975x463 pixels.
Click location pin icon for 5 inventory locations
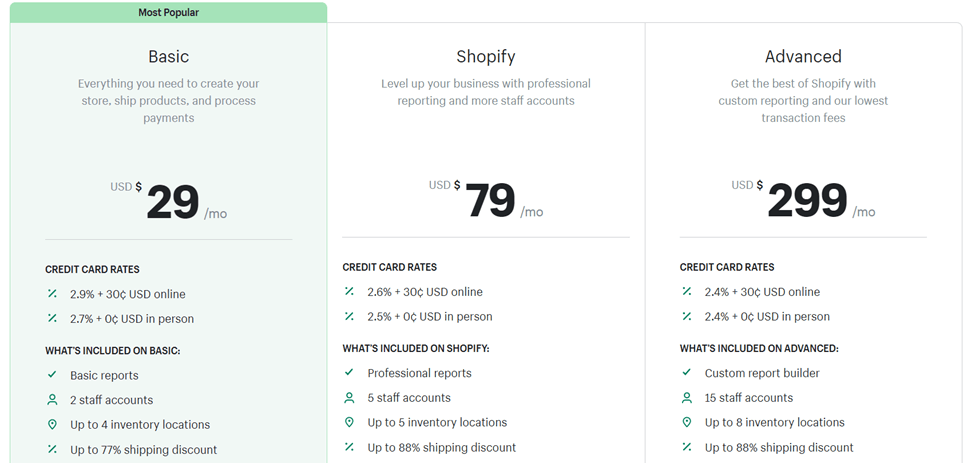(349, 422)
